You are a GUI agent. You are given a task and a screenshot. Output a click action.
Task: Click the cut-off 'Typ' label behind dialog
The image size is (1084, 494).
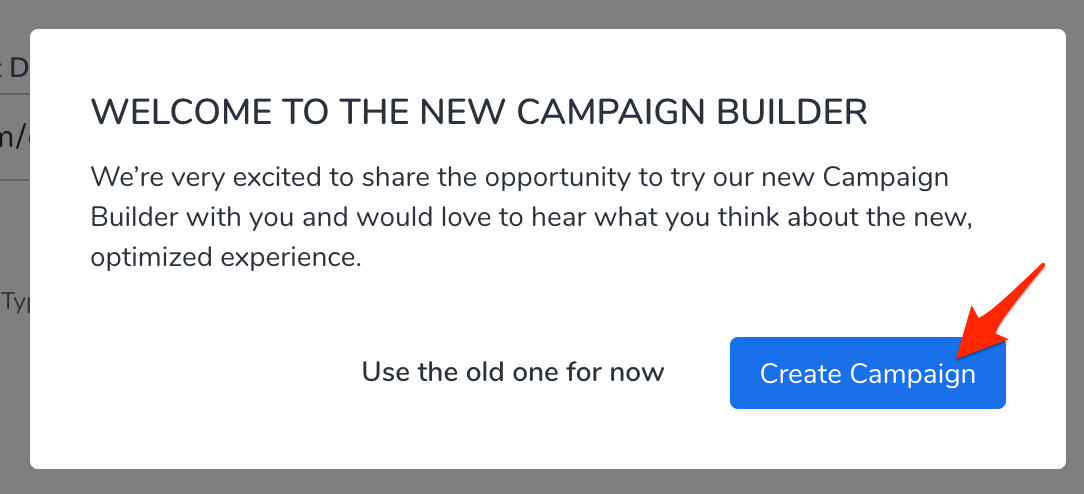click(x=15, y=301)
